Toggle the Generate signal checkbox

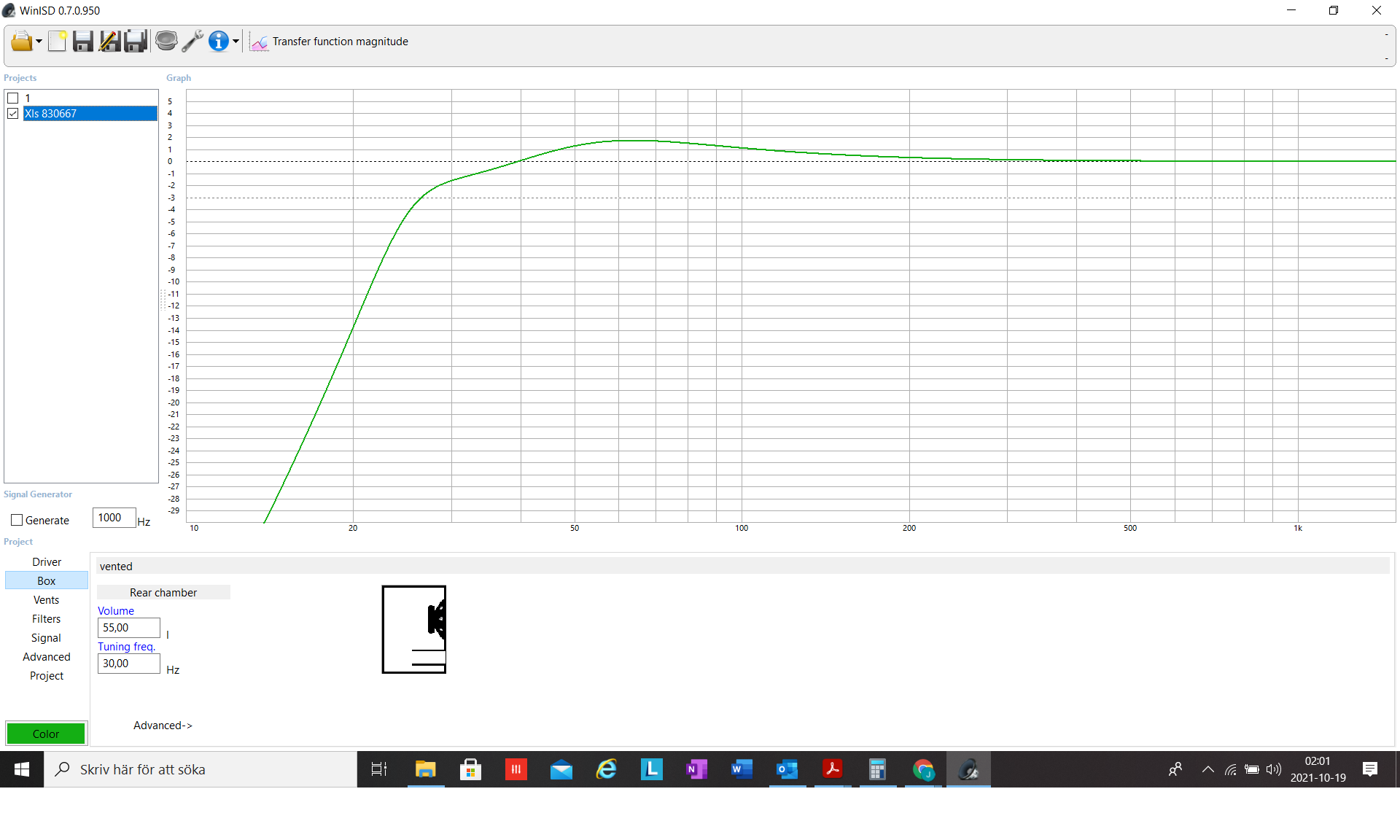pos(17,520)
